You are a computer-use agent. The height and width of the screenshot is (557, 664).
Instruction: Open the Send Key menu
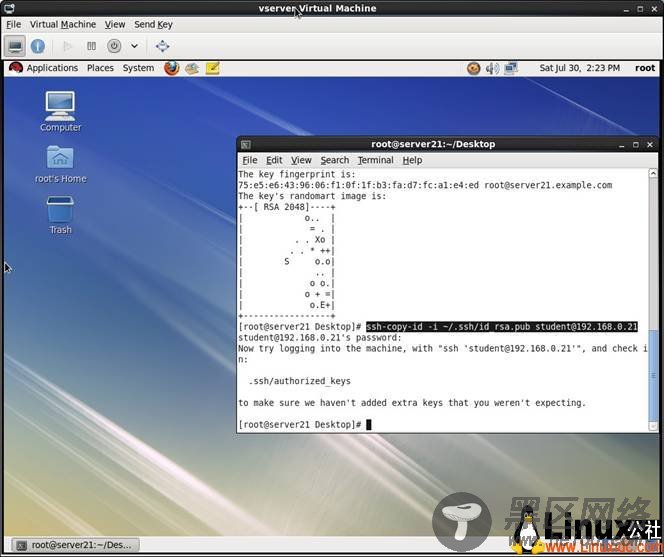[x=153, y=25]
